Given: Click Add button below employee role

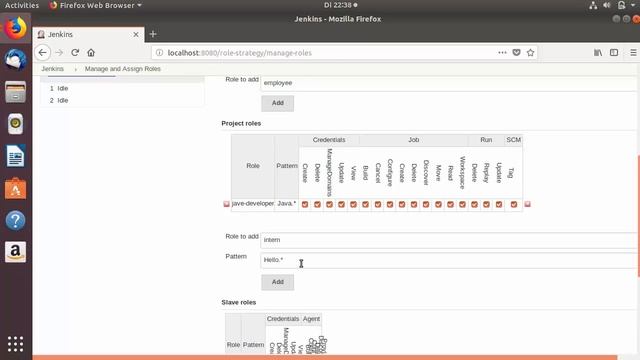Looking at the screenshot, I should point(278,103).
